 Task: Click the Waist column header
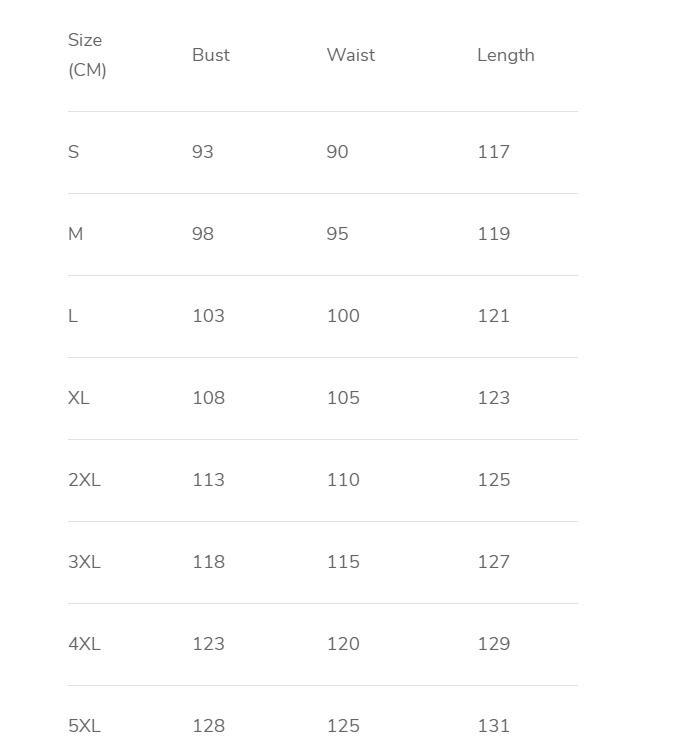click(x=351, y=55)
